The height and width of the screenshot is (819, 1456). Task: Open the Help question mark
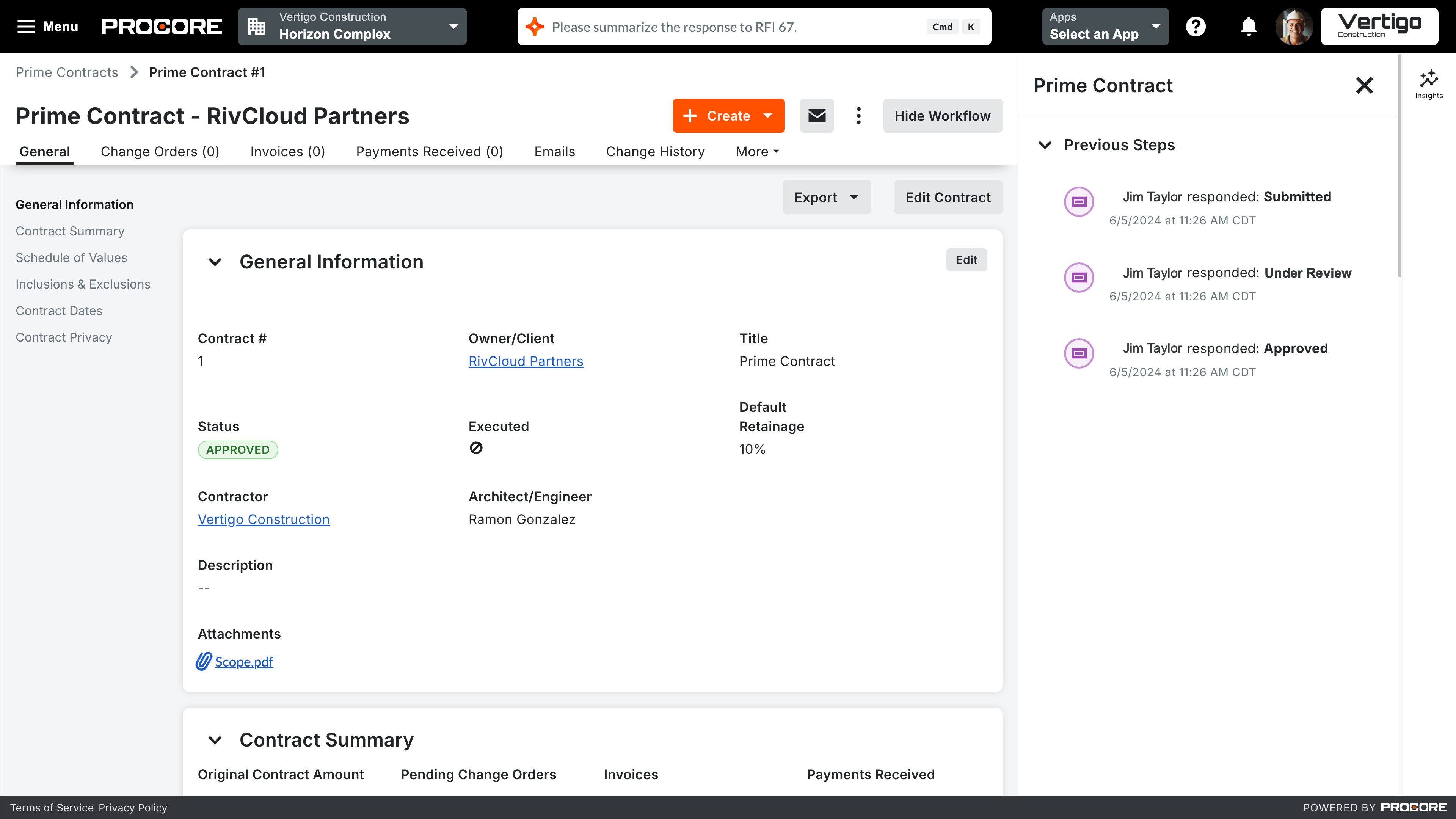[1196, 26]
